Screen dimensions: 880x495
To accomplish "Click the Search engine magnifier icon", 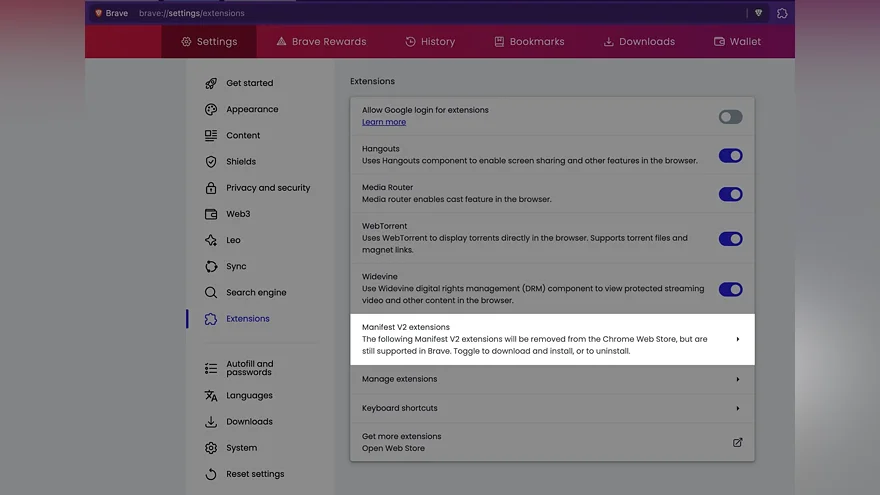I will (x=211, y=292).
